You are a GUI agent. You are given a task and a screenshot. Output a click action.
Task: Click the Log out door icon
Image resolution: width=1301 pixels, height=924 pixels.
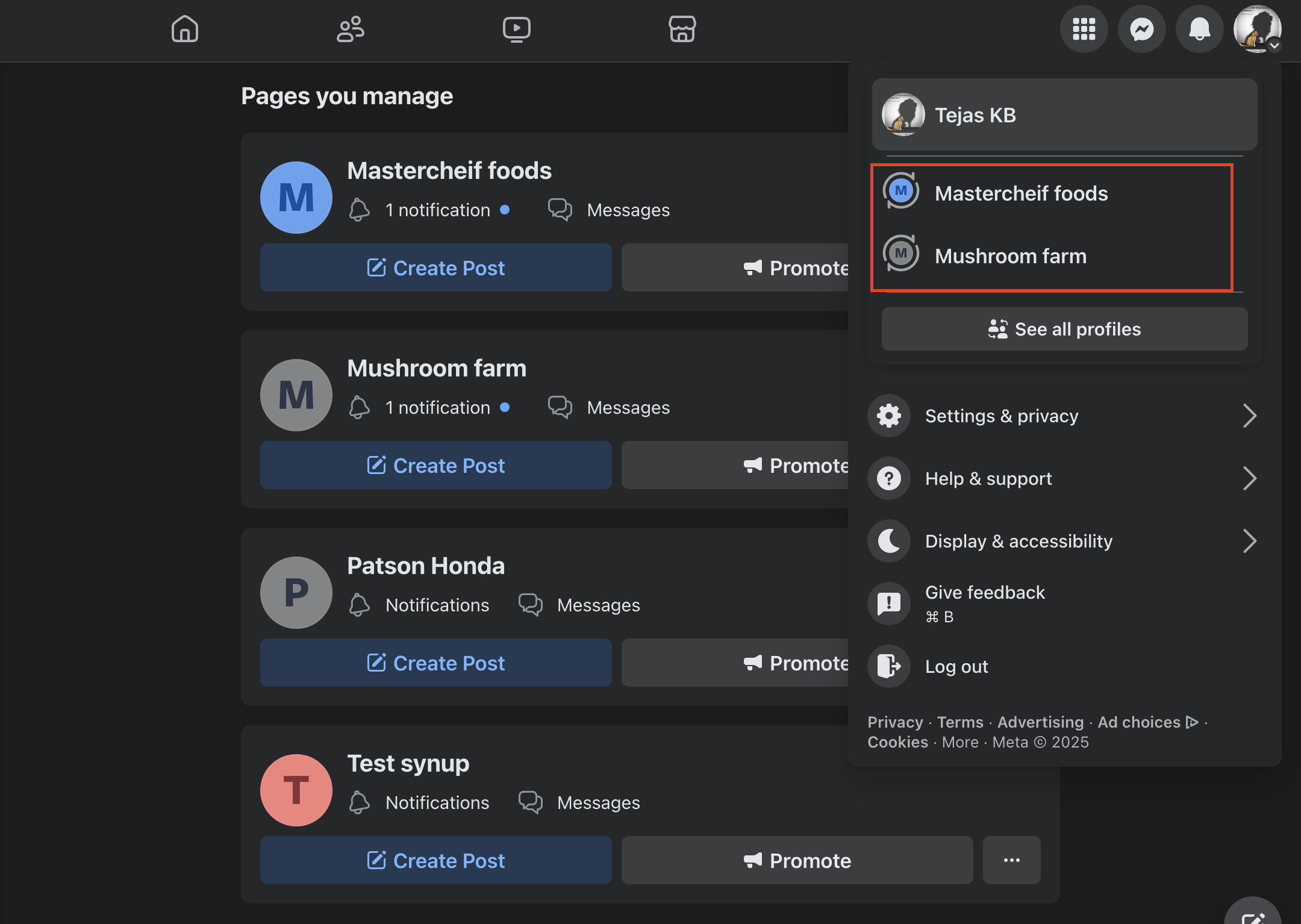point(889,666)
